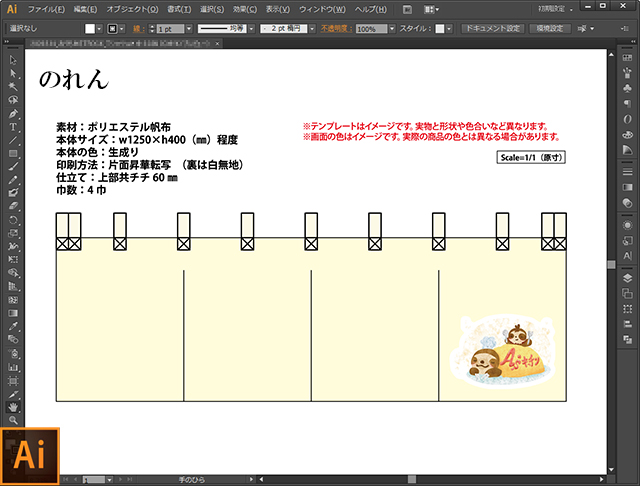Open the 不透明度 transparency link
Image resolution: width=640 pixels, height=486 pixels.
(336, 29)
